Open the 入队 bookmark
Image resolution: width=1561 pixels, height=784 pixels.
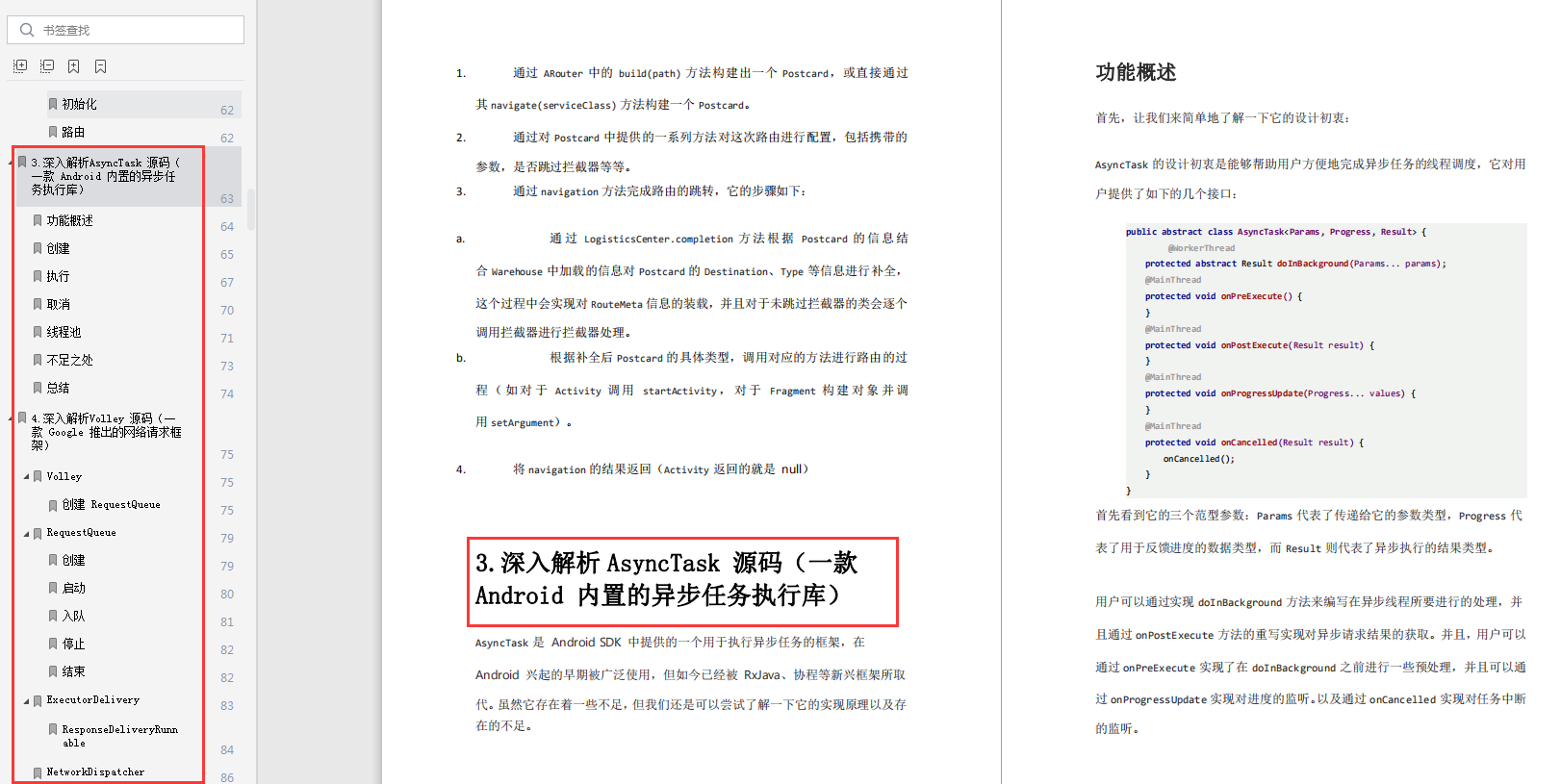click(73, 616)
